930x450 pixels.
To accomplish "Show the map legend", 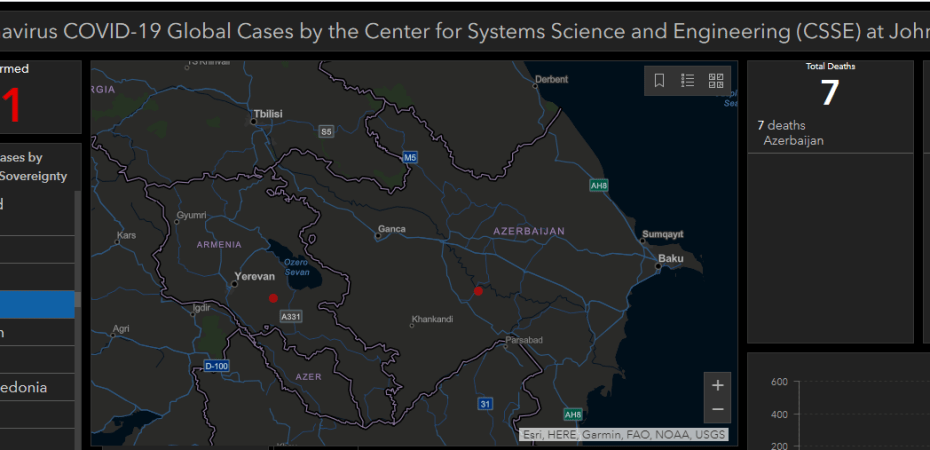I will point(688,81).
